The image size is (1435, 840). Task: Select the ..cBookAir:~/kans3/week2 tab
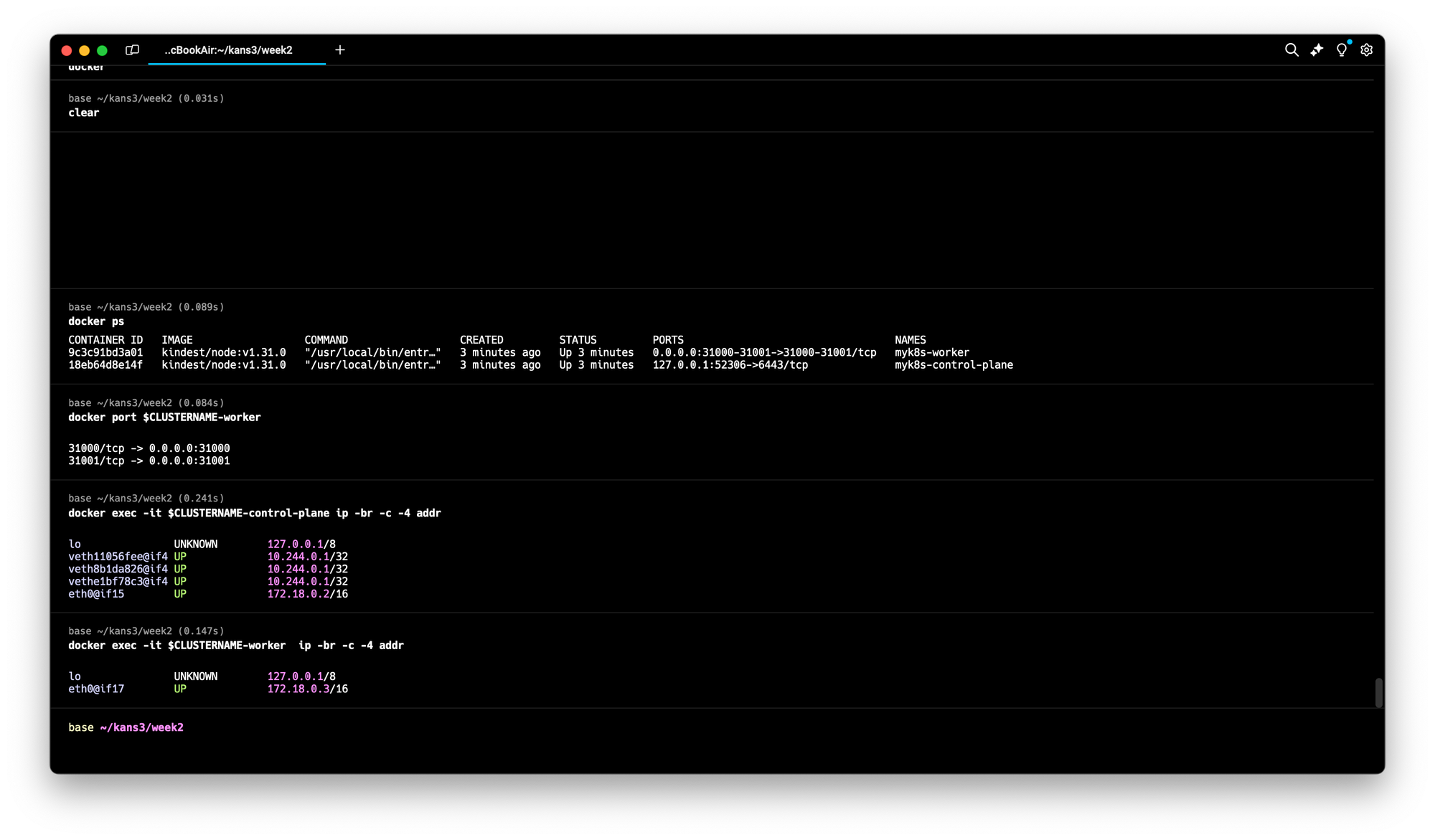tap(228, 50)
